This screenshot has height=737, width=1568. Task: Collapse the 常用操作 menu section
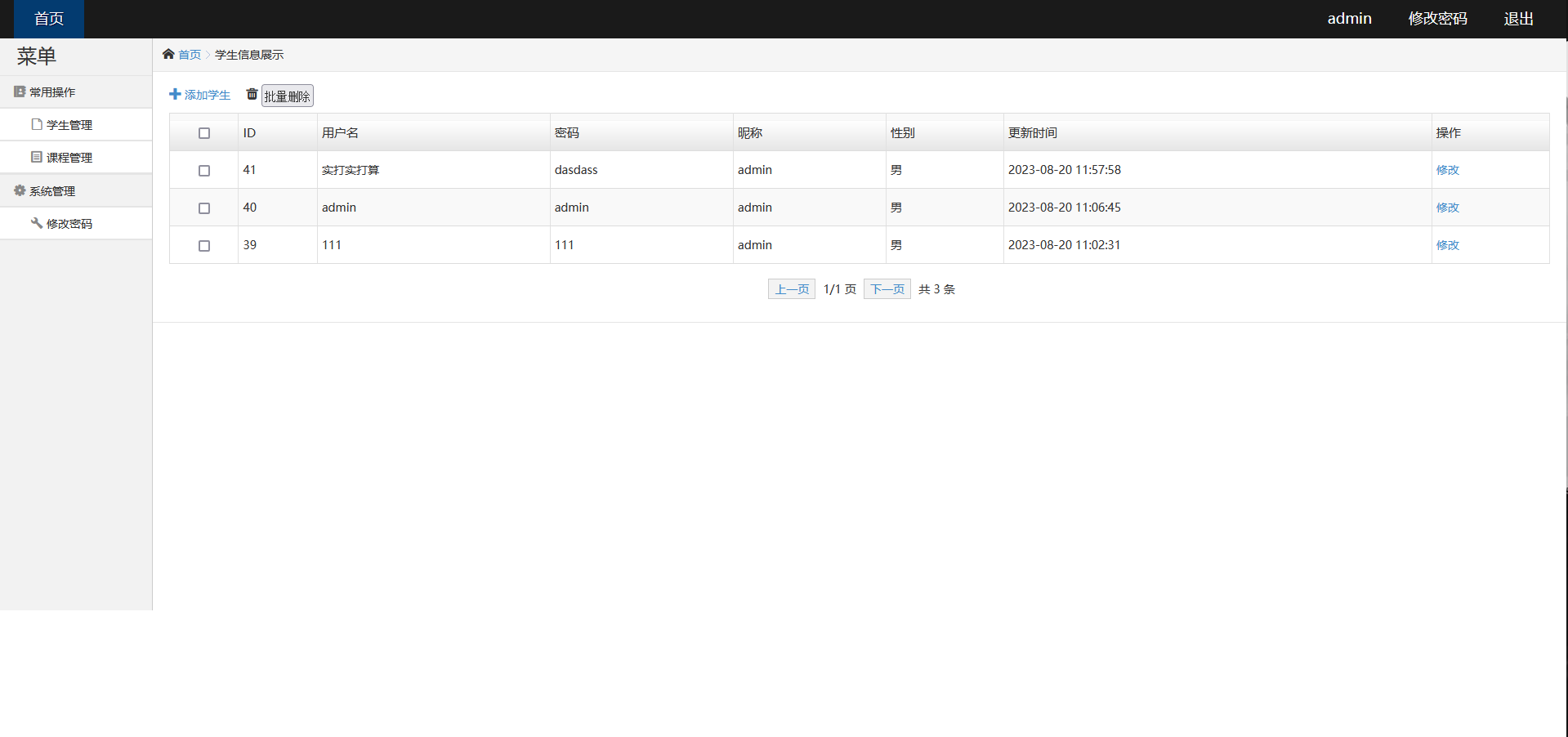[x=76, y=92]
